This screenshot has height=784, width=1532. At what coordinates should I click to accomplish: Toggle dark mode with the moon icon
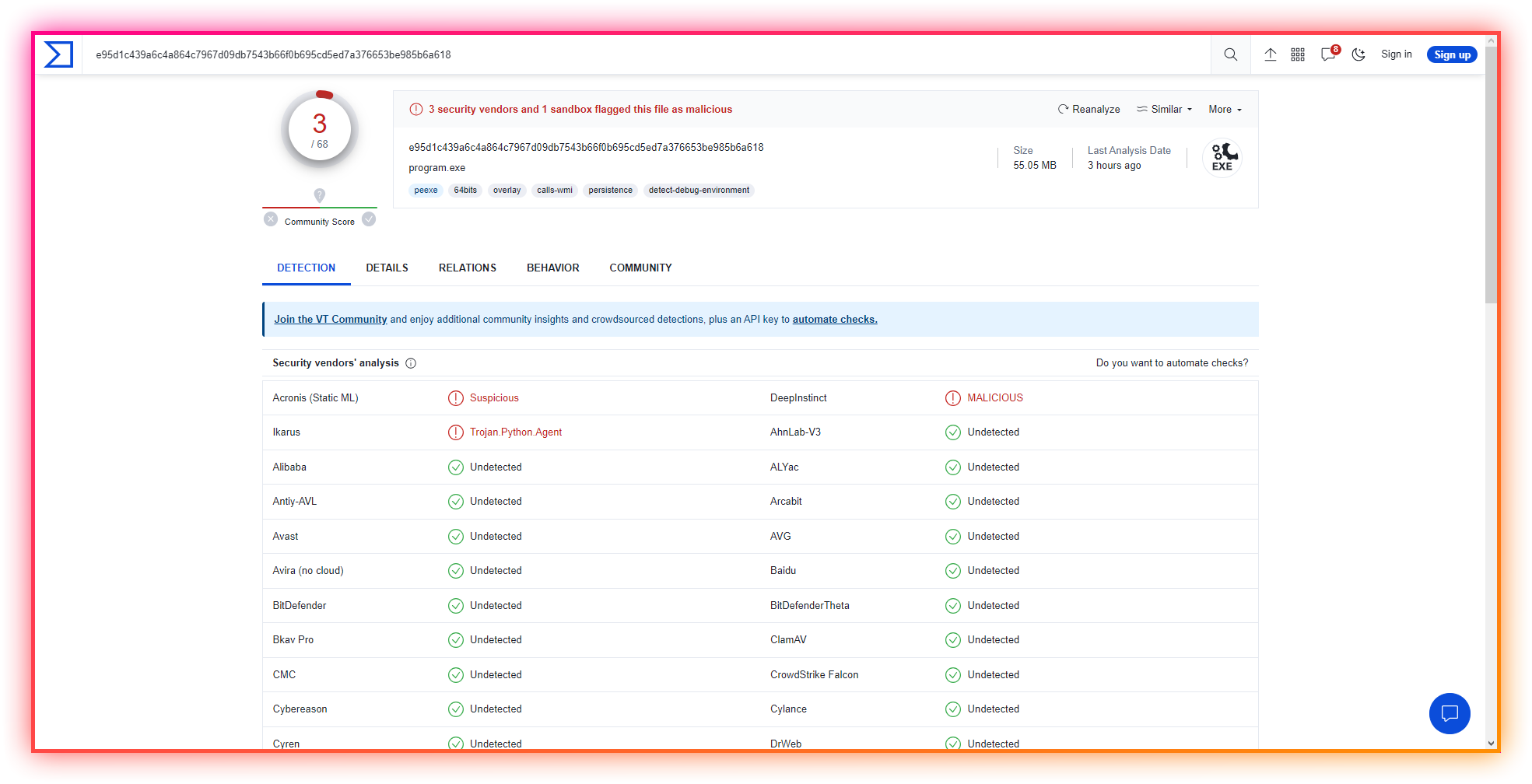click(1358, 54)
